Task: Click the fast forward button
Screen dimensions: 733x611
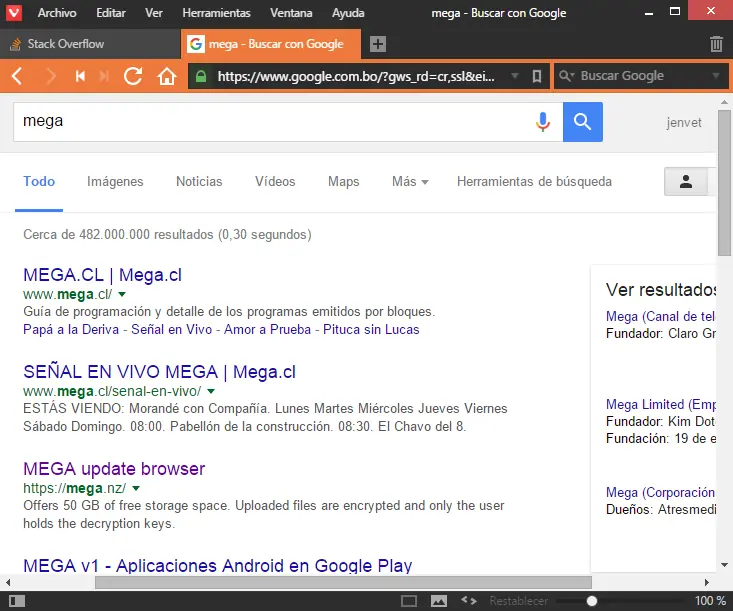Action: click(104, 76)
